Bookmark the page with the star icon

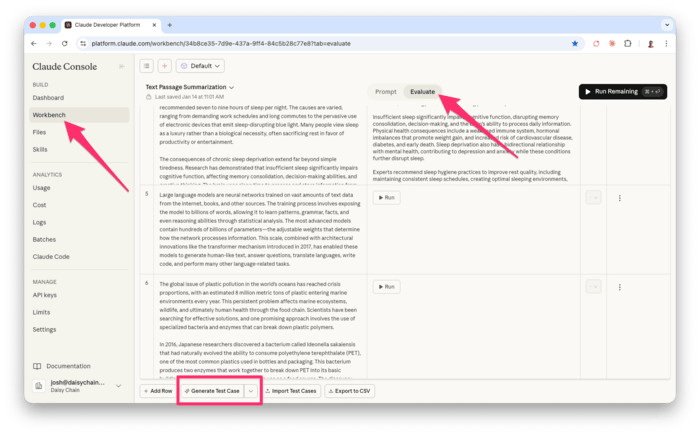click(574, 44)
